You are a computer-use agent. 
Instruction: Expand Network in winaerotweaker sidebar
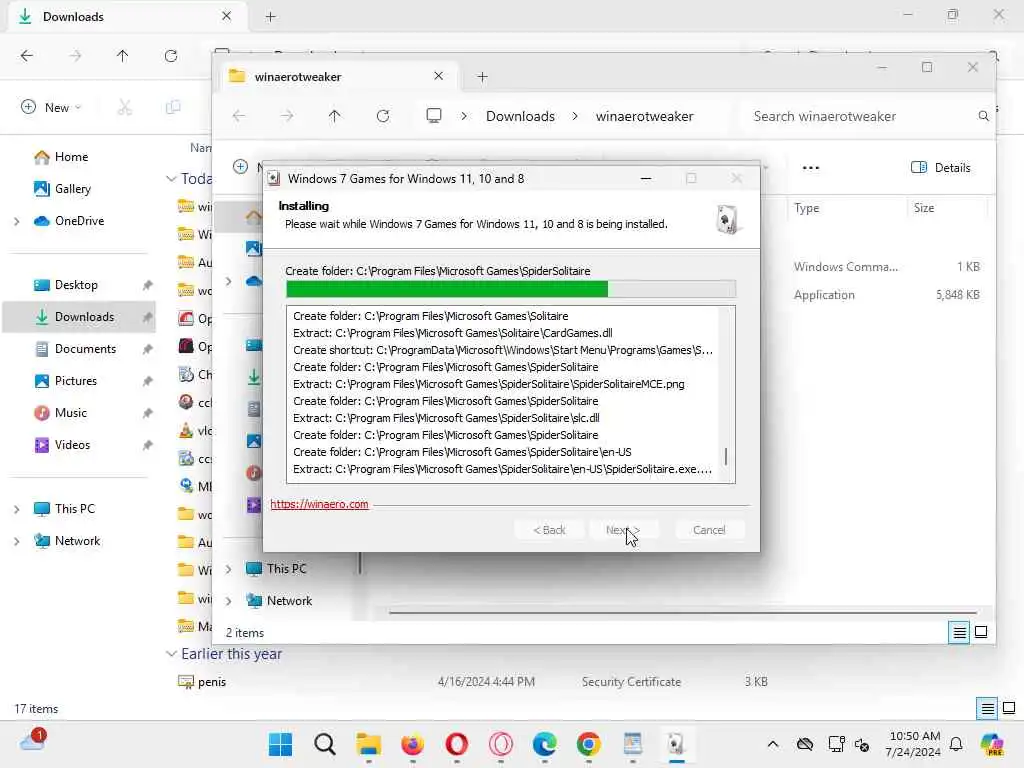(229, 601)
